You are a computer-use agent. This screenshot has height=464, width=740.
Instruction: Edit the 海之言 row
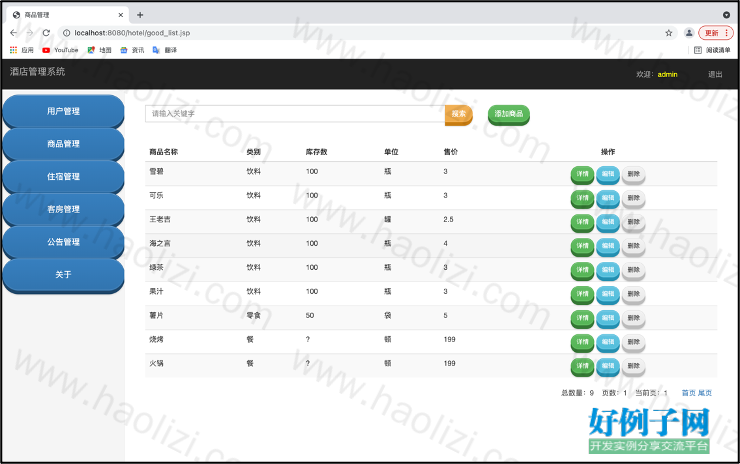(608, 247)
